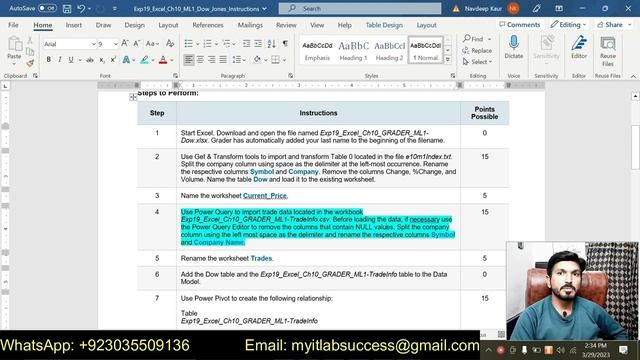Apply the red font color

163,60
